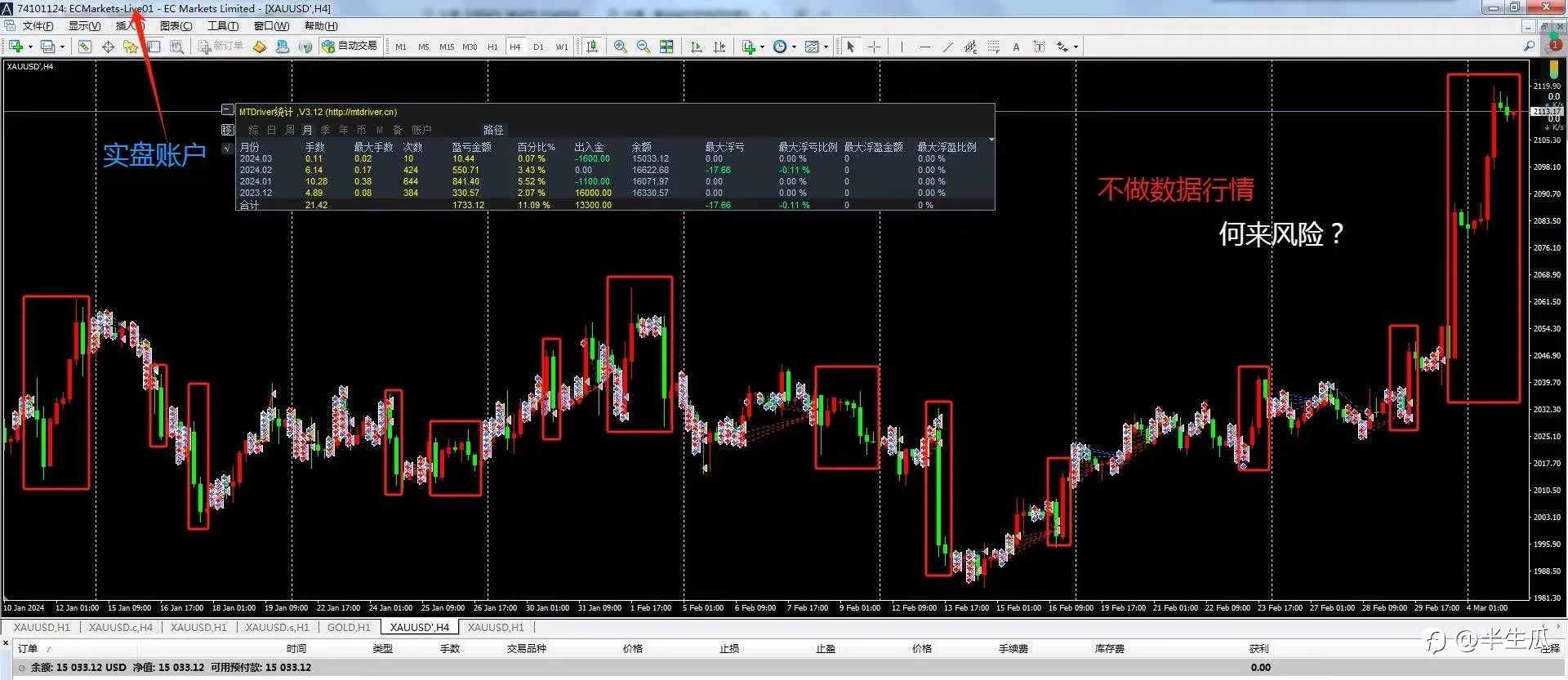Viewport: 1568px width, 680px height.
Task: Select the Crosshair tool
Action: click(x=874, y=47)
